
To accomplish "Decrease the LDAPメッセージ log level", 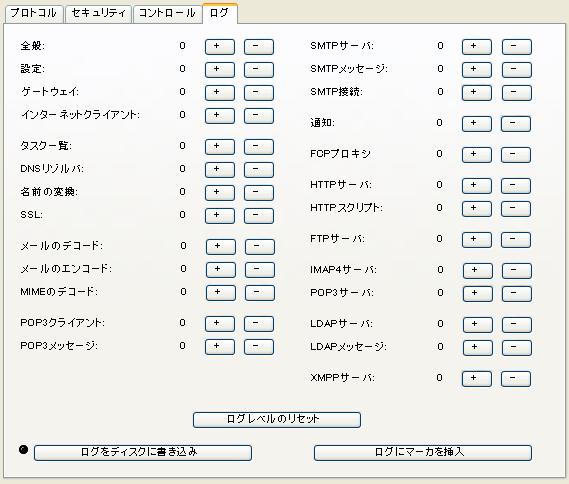I will click(x=517, y=348).
